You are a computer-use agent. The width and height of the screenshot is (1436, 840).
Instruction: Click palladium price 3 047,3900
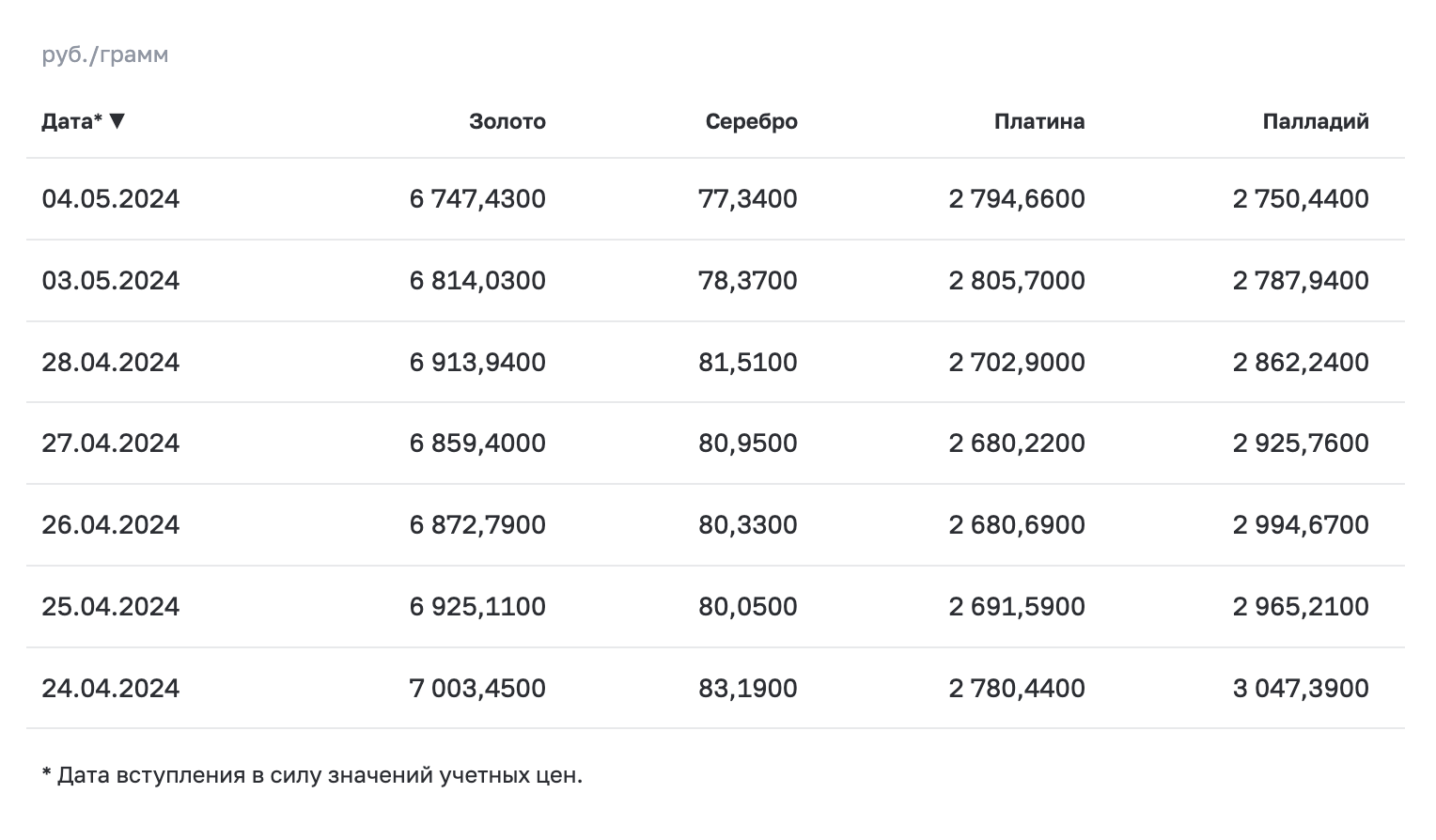coord(1301,689)
